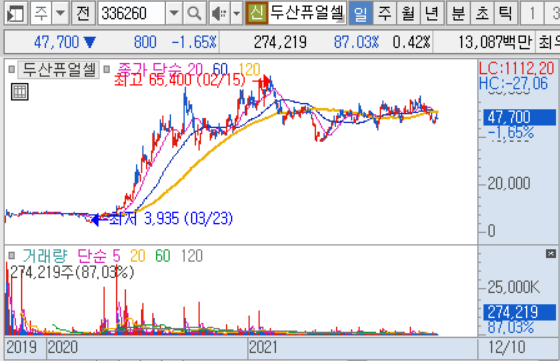
Task: Expand the stock code history dropdown
Action: pyautogui.click(x=174, y=13)
